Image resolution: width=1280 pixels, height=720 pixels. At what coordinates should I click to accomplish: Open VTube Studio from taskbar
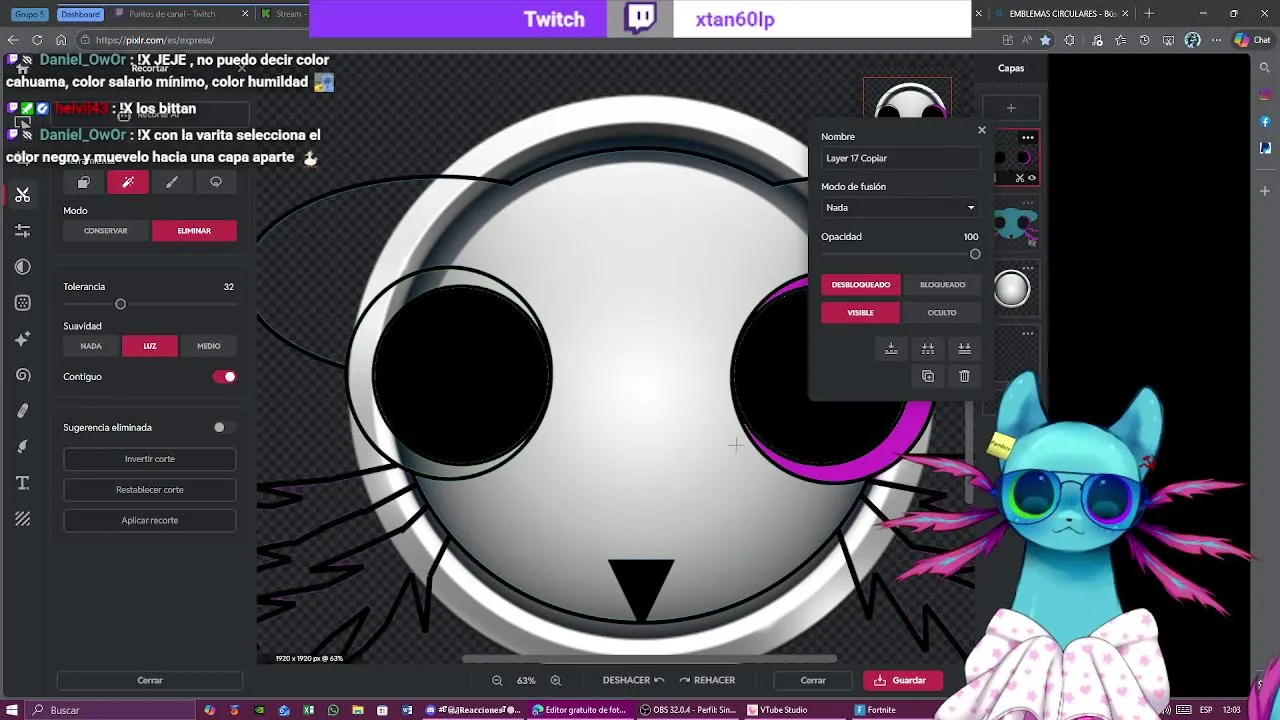[778, 710]
